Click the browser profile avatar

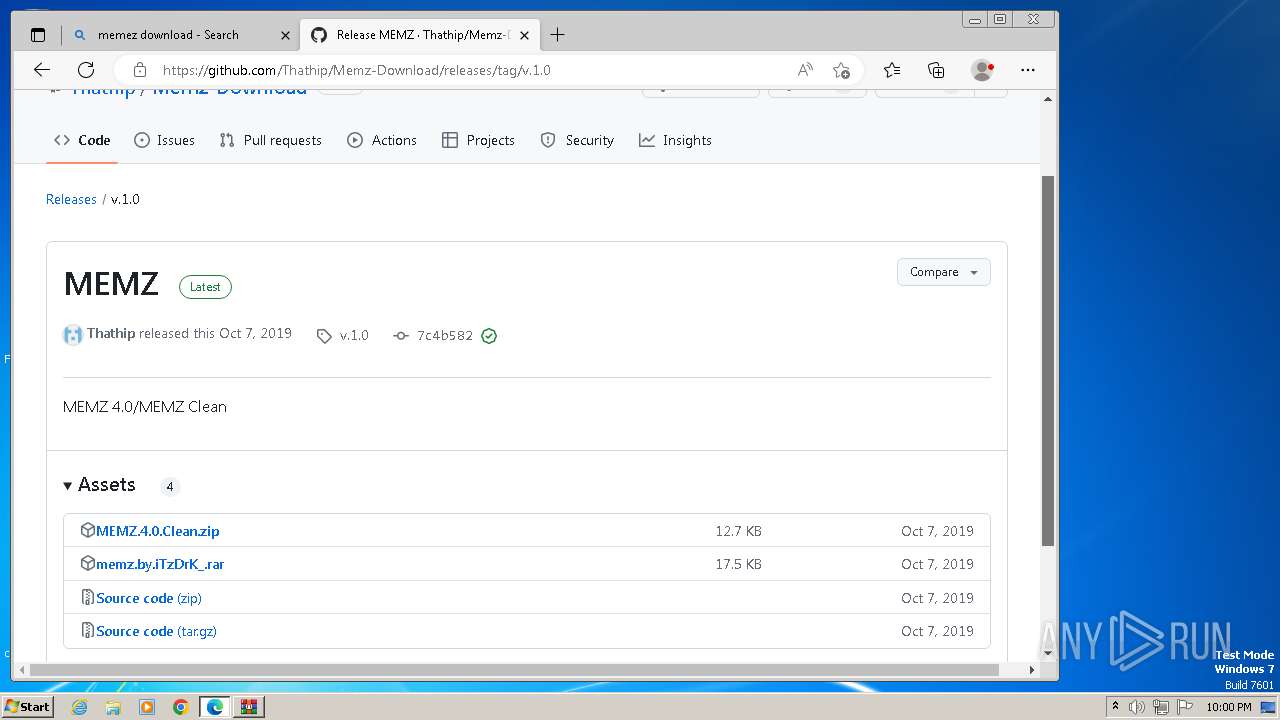982,70
